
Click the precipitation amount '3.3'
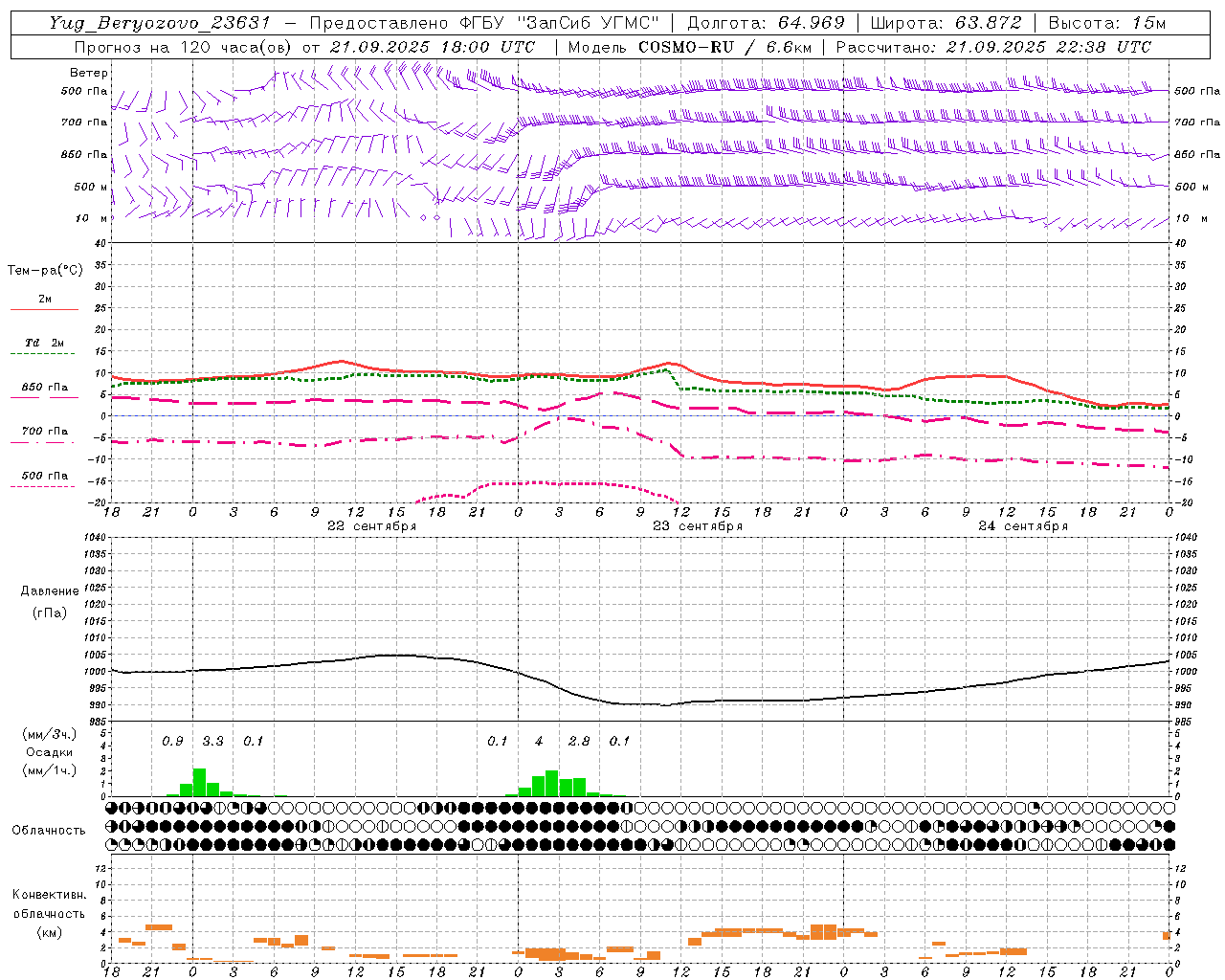pyautogui.click(x=212, y=741)
